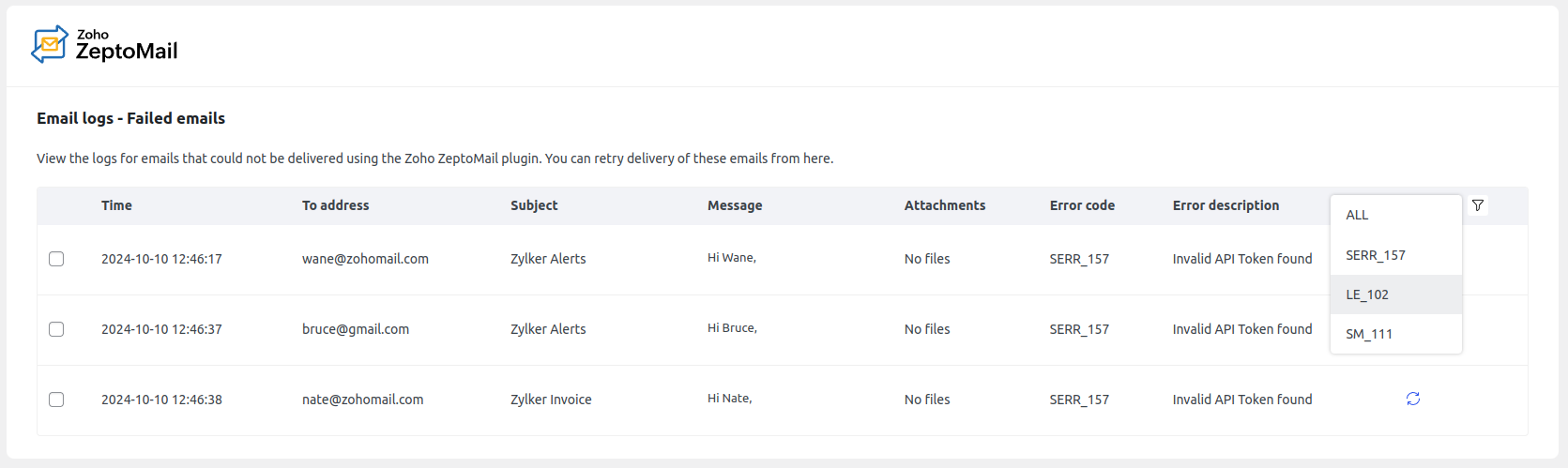Select SM_111 in the filter list
Screen dimensions: 1568x468
click(x=1369, y=334)
